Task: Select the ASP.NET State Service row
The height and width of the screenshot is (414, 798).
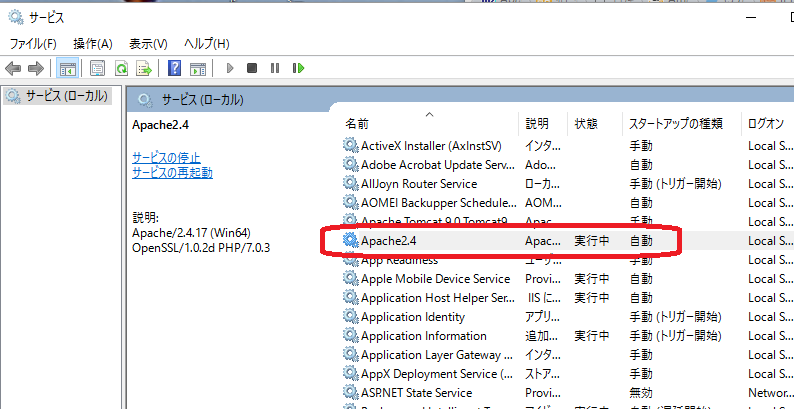Action: coord(568,393)
